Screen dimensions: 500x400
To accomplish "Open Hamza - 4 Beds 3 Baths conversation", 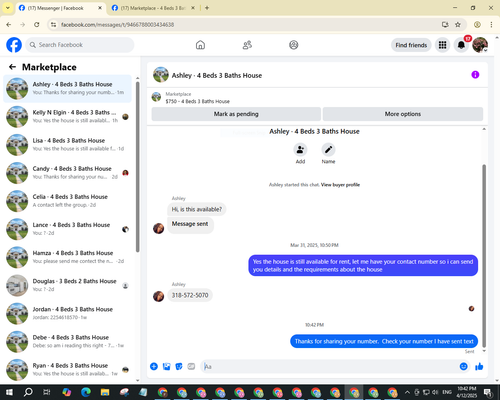I will [67, 257].
